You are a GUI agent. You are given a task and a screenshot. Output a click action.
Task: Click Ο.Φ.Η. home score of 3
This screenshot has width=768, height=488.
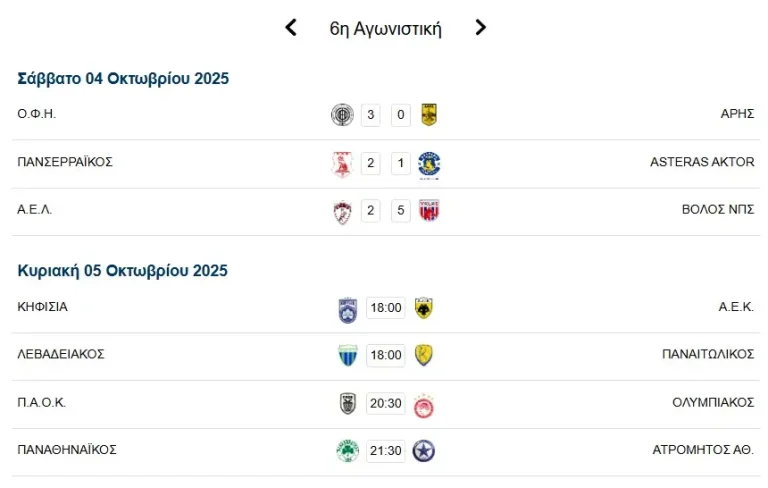(371, 115)
